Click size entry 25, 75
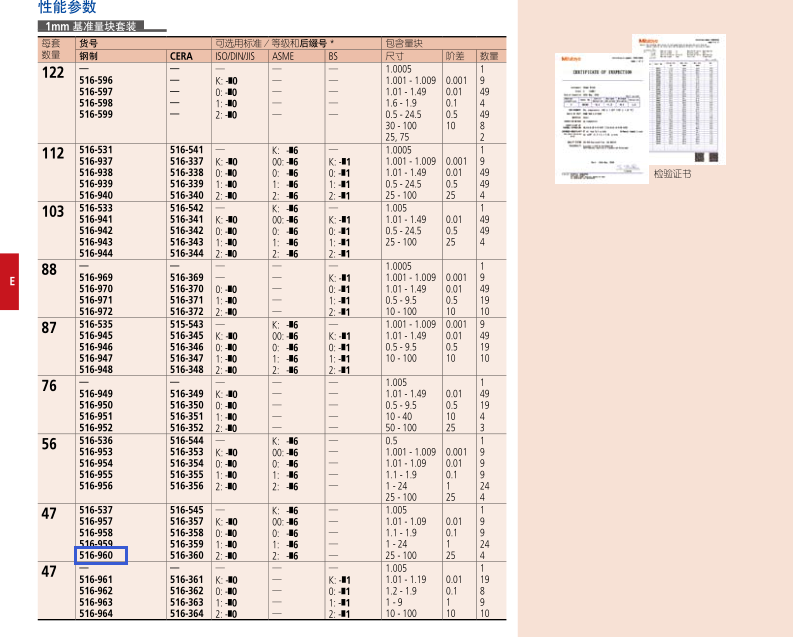 [x=397, y=137]
